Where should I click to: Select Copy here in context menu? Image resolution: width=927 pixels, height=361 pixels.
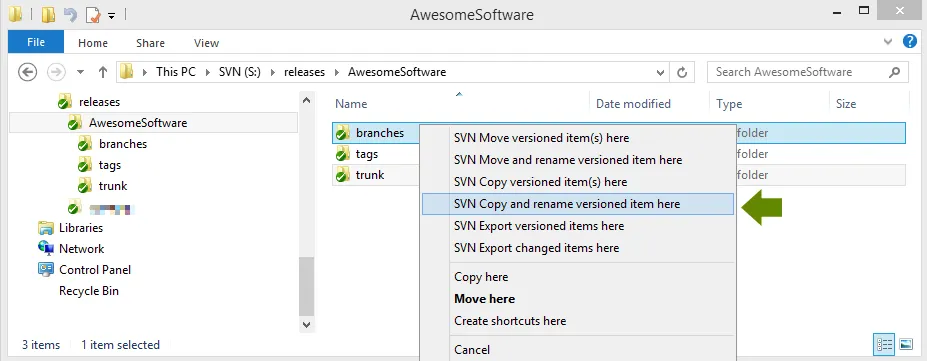(481, 277)
